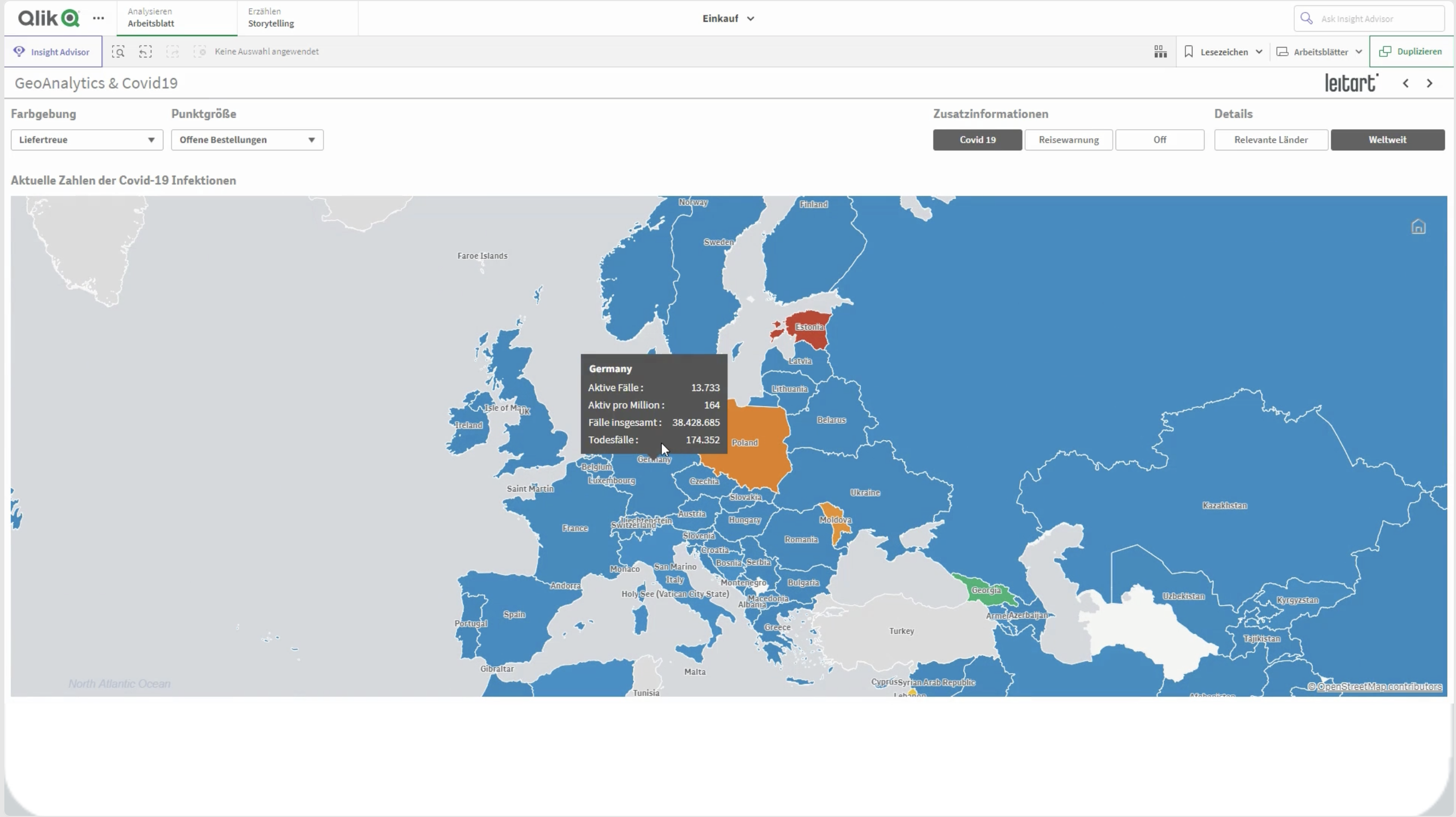The image size is (1456, 817).
Task: Go to previous sheet arrow
Action: tap(1406, 83)
